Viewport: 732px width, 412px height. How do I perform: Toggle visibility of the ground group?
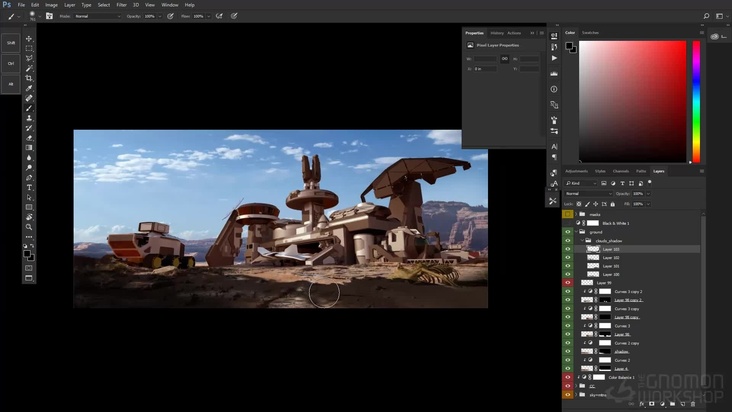568,232
